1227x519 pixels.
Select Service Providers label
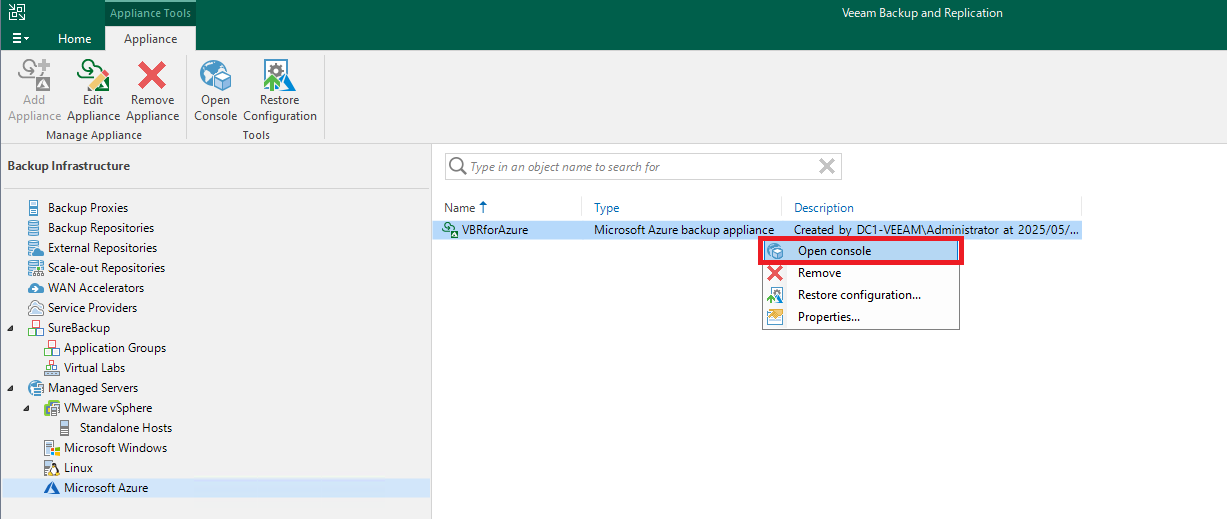click(x=92, y=308)
